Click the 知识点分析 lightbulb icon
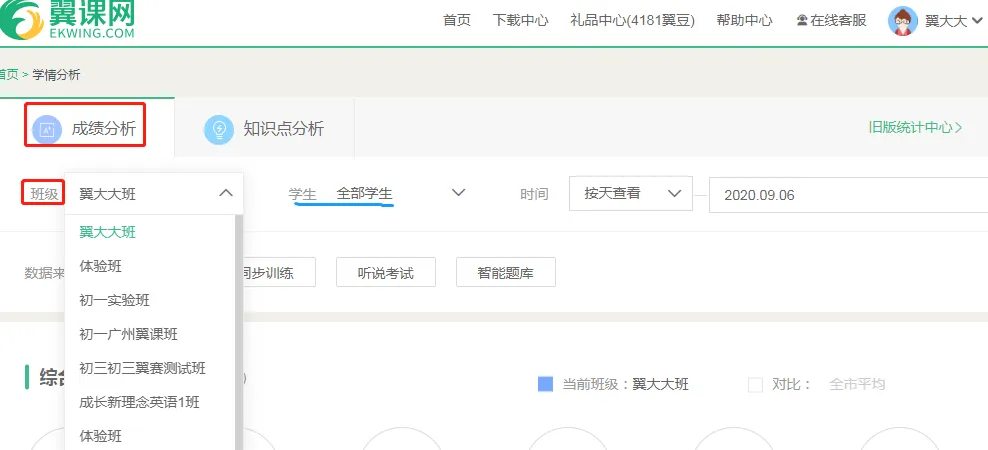The width and height of the screenshot is (988, 450). [219, 129]
